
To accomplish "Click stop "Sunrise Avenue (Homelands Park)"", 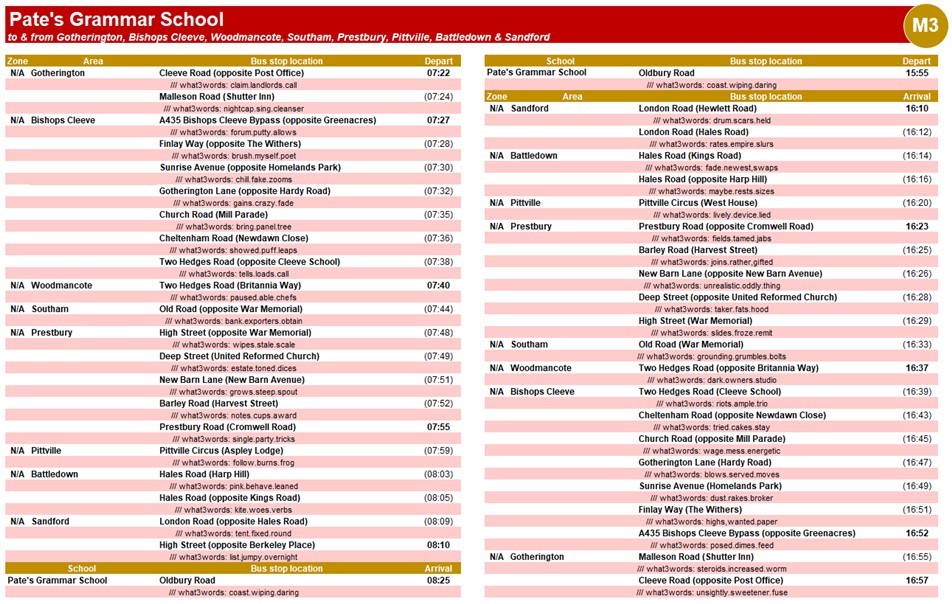I will click(x=710, y=487).
